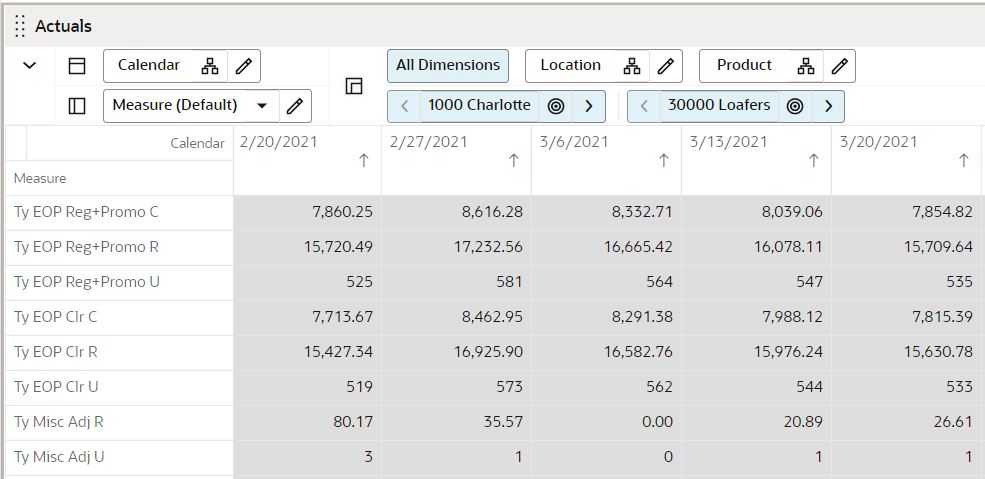Viewport: 985px width, 479px height.
Task: Click the Measure axis label in grid corner
Action: click(40, 178)
